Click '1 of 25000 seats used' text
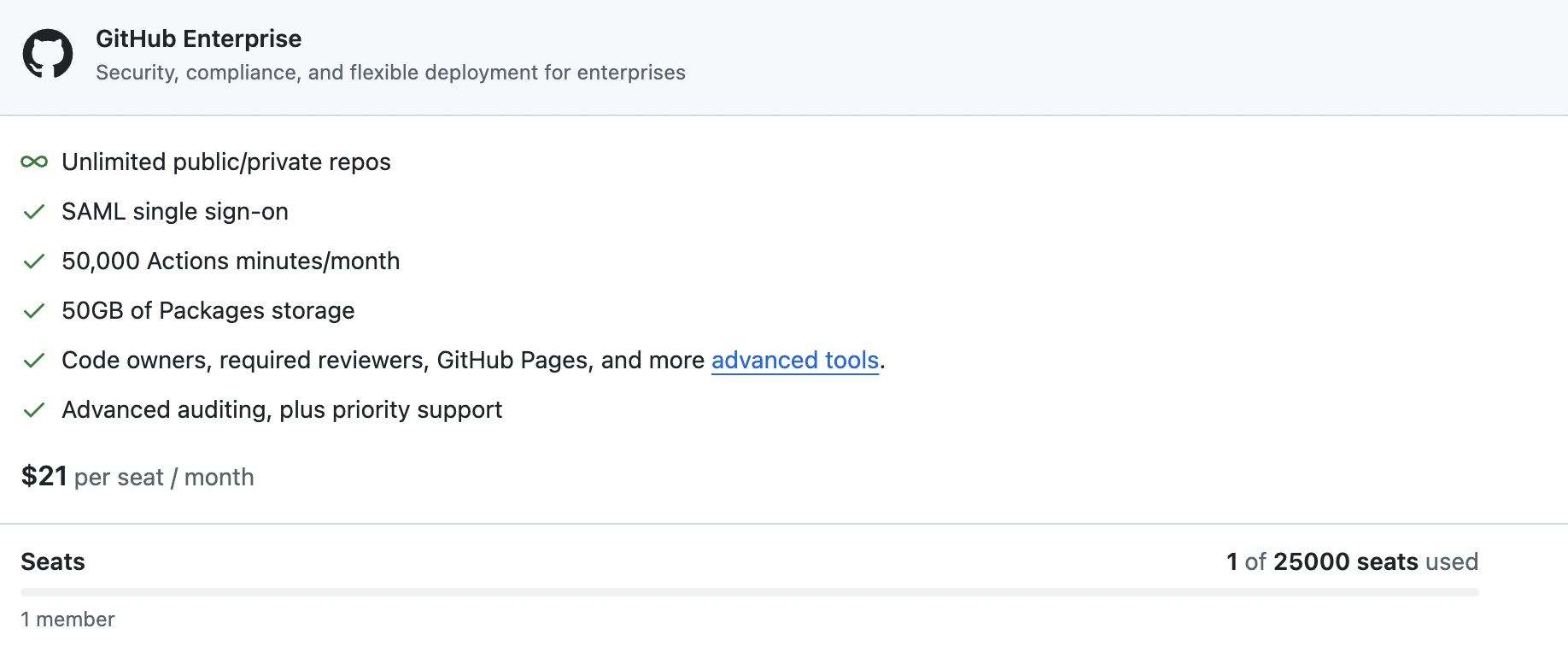 1352,561
